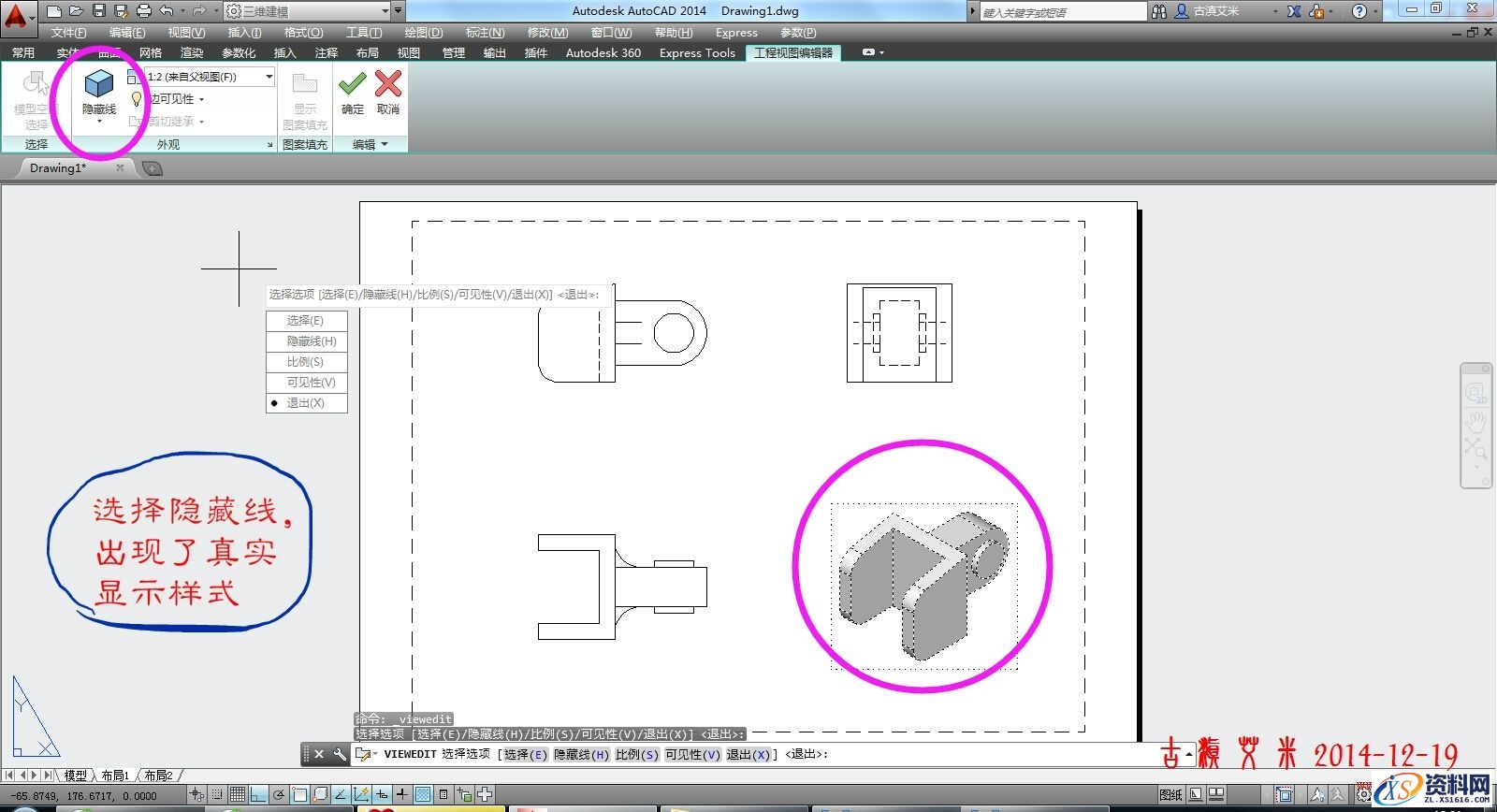
Task: Click the green 确定 checkmark icon
Action: [x=353, y=84]
